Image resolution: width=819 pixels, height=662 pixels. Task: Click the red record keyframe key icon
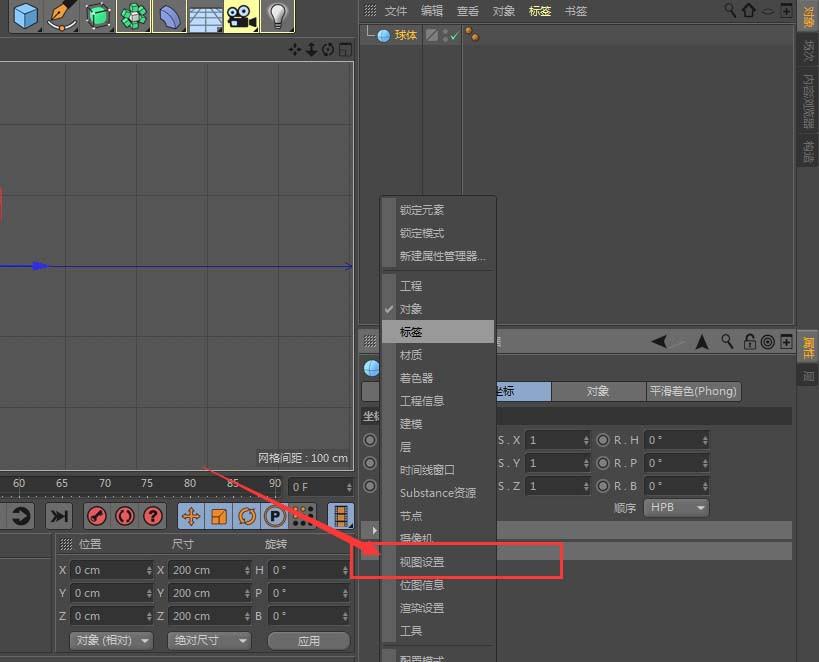click(x=97, y=517)
